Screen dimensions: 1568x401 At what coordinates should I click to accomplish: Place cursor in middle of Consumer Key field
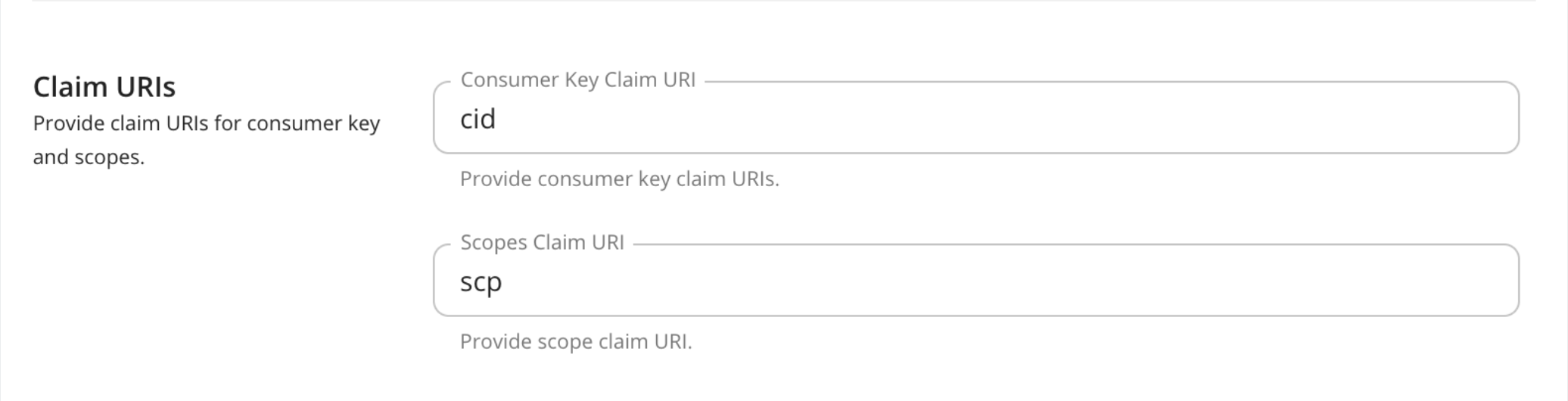point(976,119)
